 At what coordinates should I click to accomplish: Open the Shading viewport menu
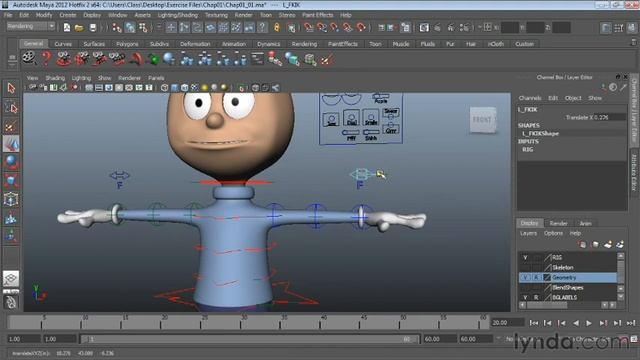[x=55, y=78]
